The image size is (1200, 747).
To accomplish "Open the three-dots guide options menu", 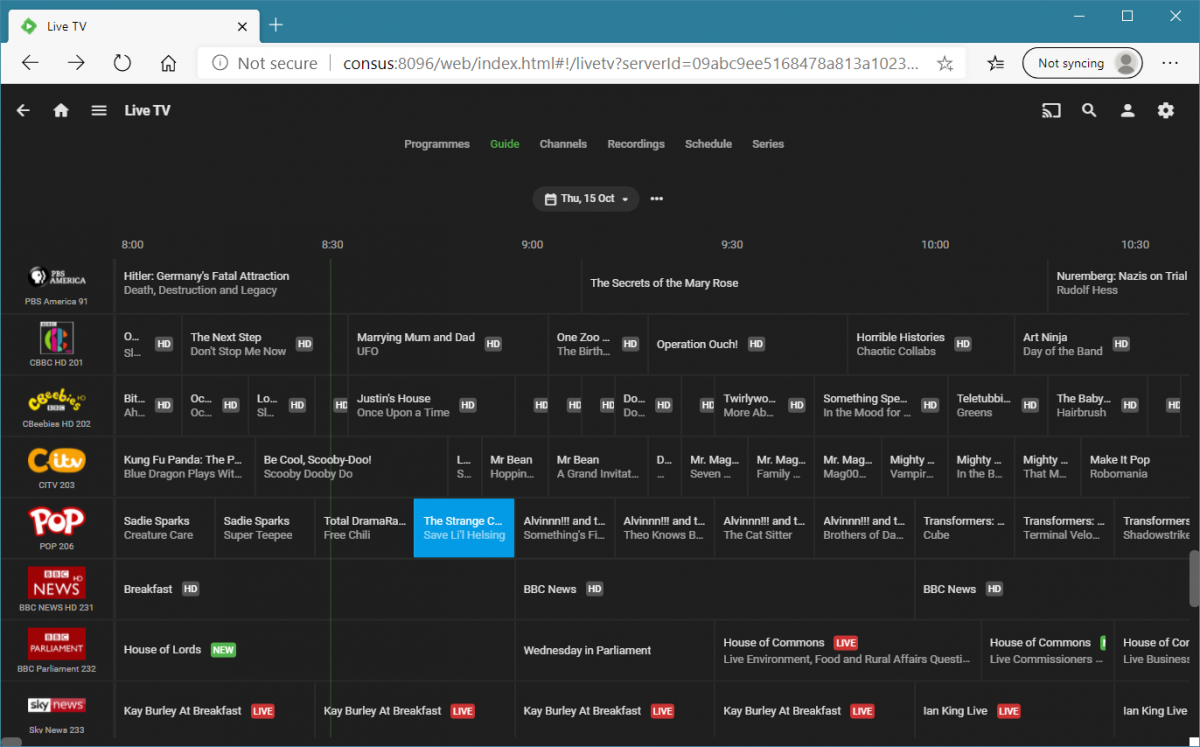I will tap(657, 199).
